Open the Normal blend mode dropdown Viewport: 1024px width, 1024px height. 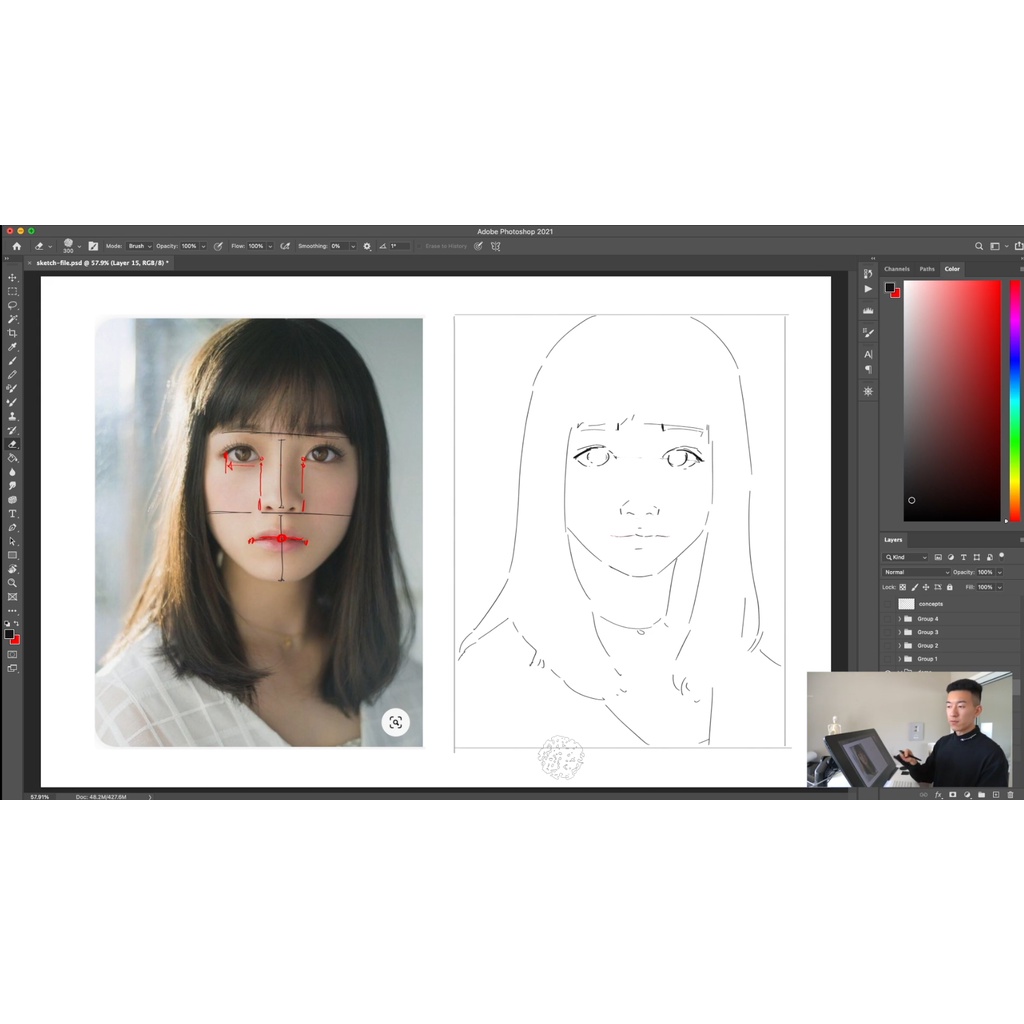(x=915, y=572)
